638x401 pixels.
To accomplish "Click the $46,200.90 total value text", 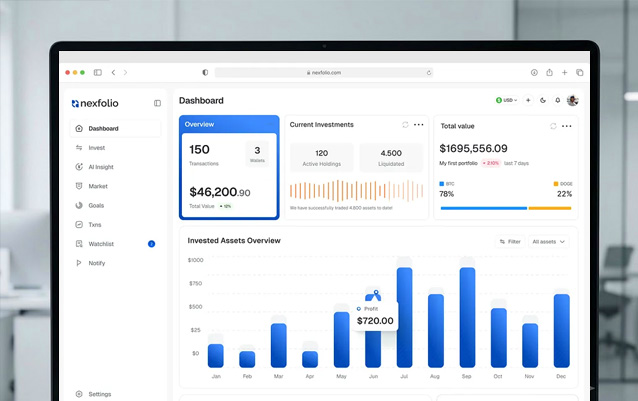I will pyautogui.click(x=220, y=192).
